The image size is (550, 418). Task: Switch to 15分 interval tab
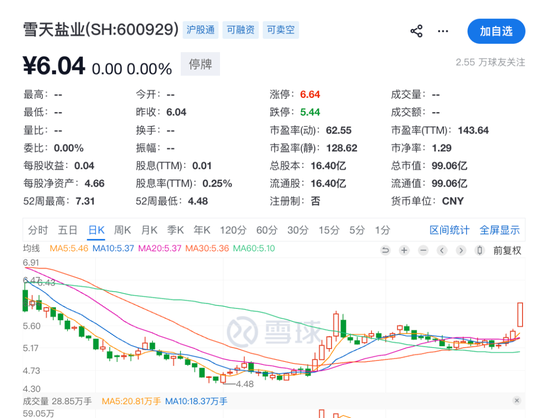(x=329, y=230)
